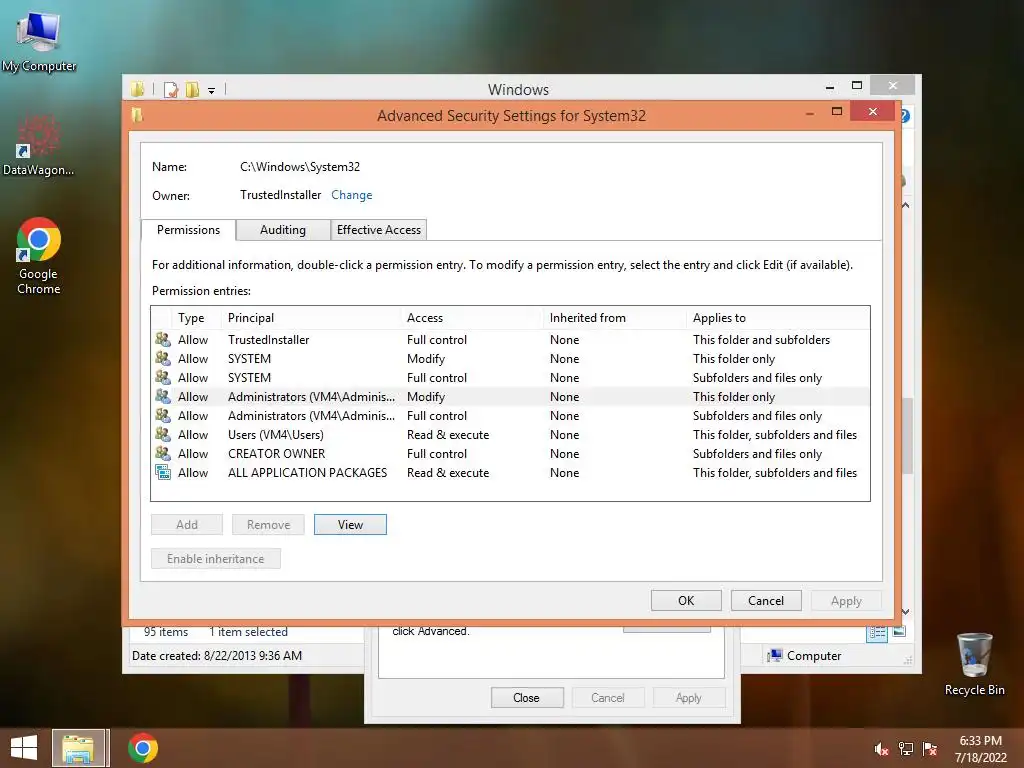
Task: Click the Explorer scrollbar down arrow
Action: [906, 611]
